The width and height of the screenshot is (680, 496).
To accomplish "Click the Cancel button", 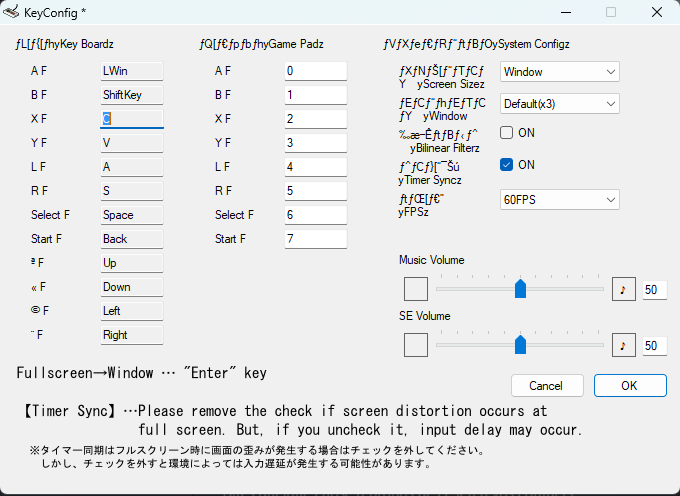I will 546,385.
